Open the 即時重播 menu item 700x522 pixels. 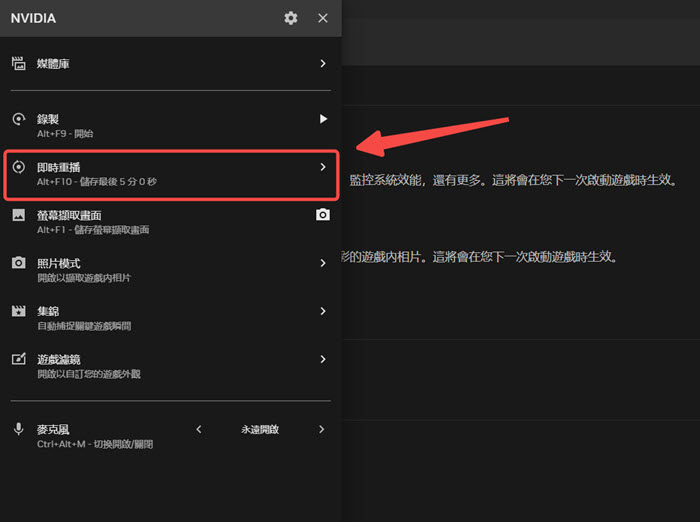171,175
